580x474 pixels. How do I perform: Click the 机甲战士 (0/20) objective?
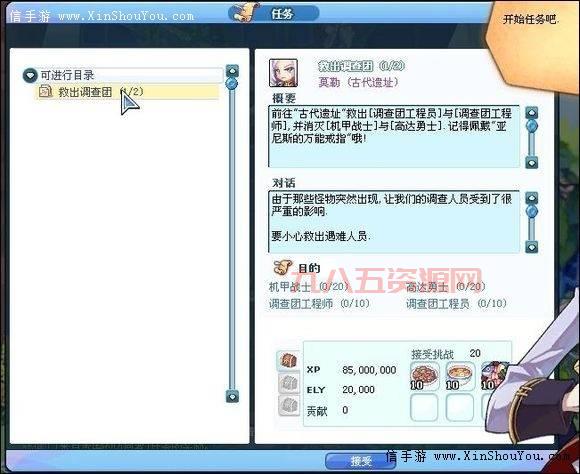[x=309, y=286]
